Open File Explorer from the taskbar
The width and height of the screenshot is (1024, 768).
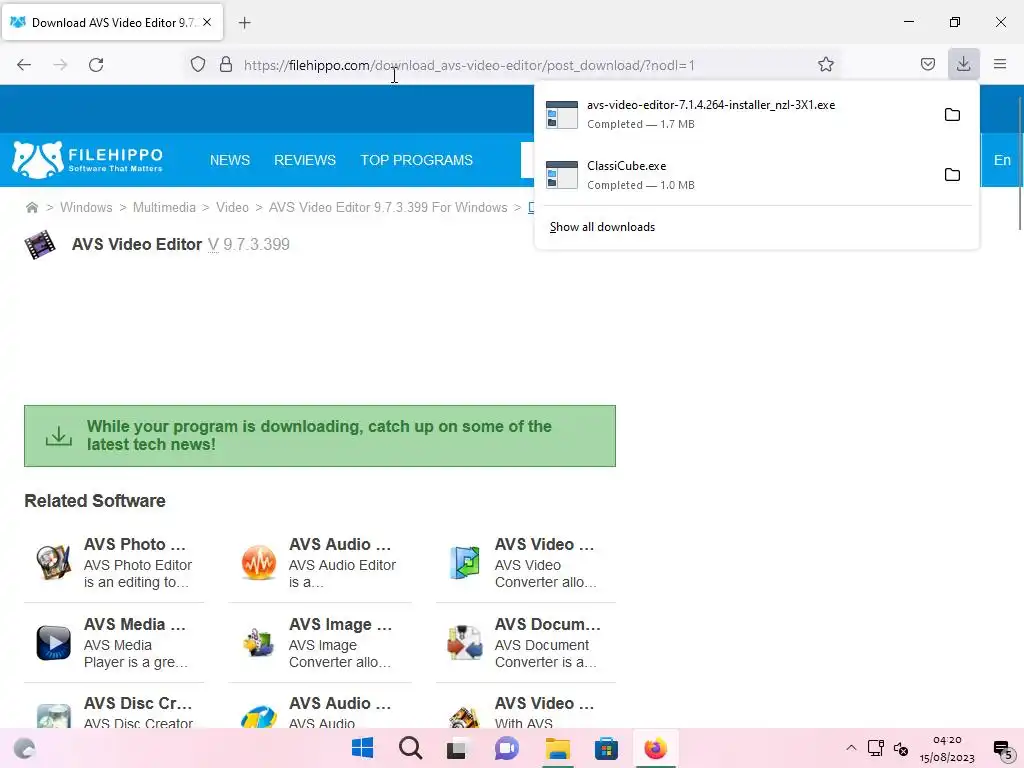(x=558, y=748)
